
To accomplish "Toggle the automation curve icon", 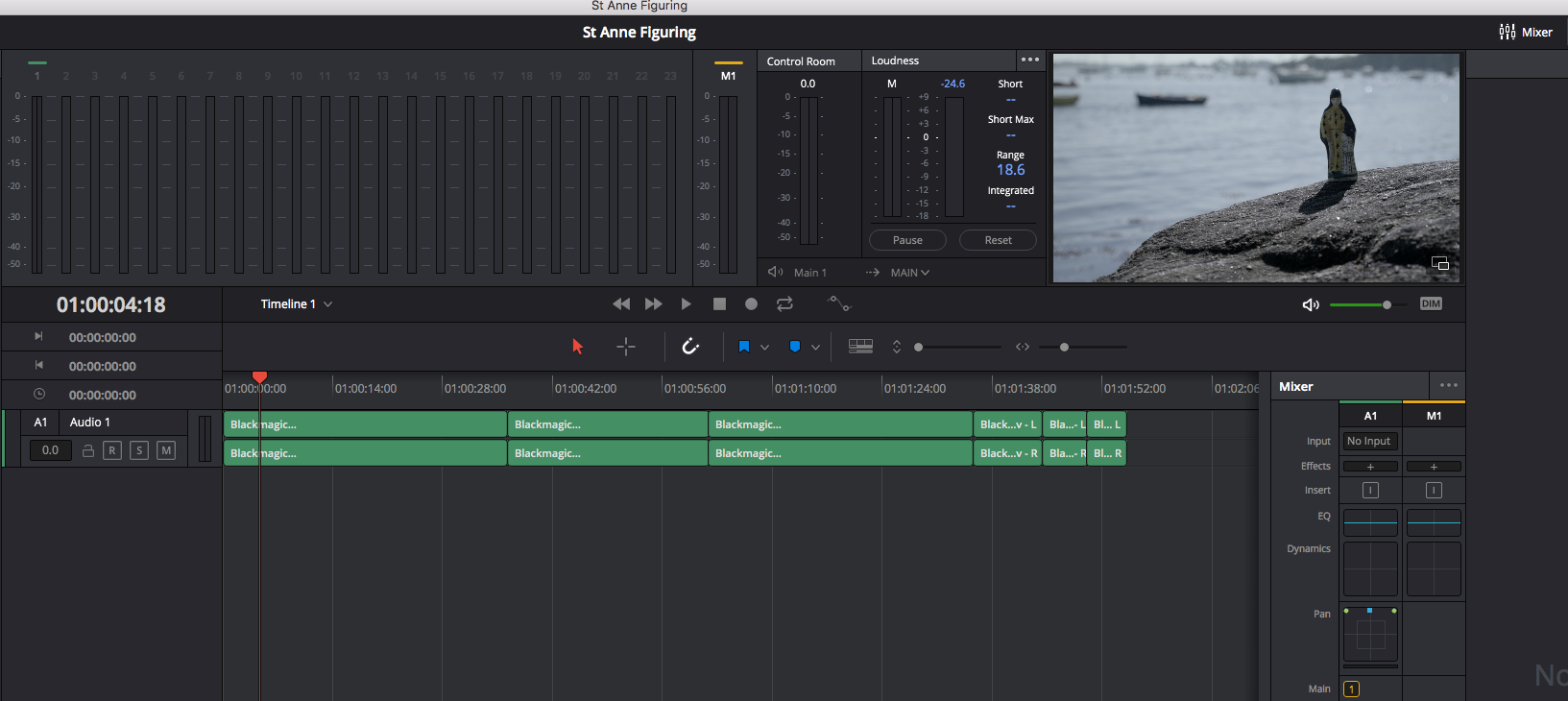I will click(839, 303).
